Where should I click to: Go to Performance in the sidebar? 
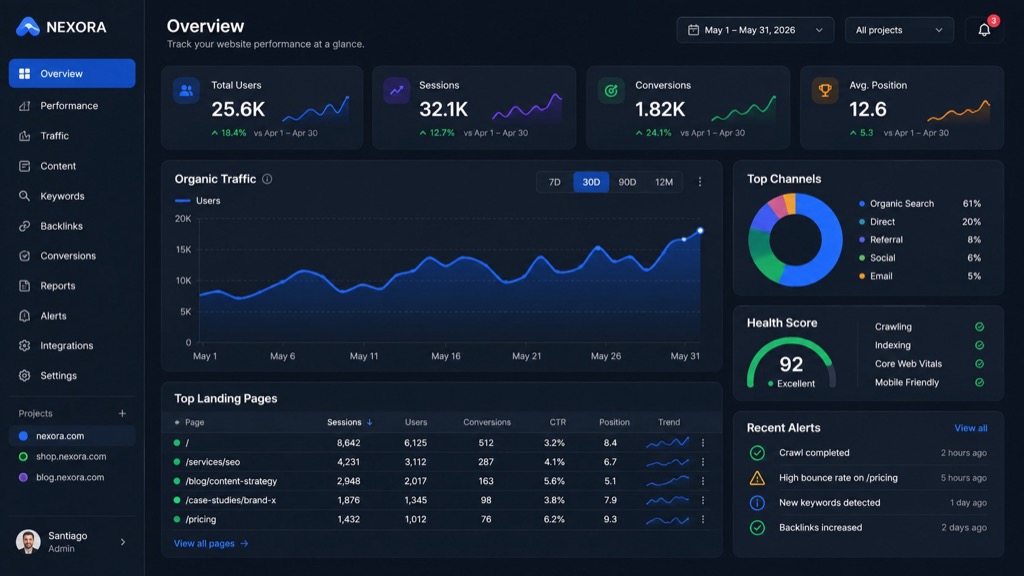tap(72, 106)
